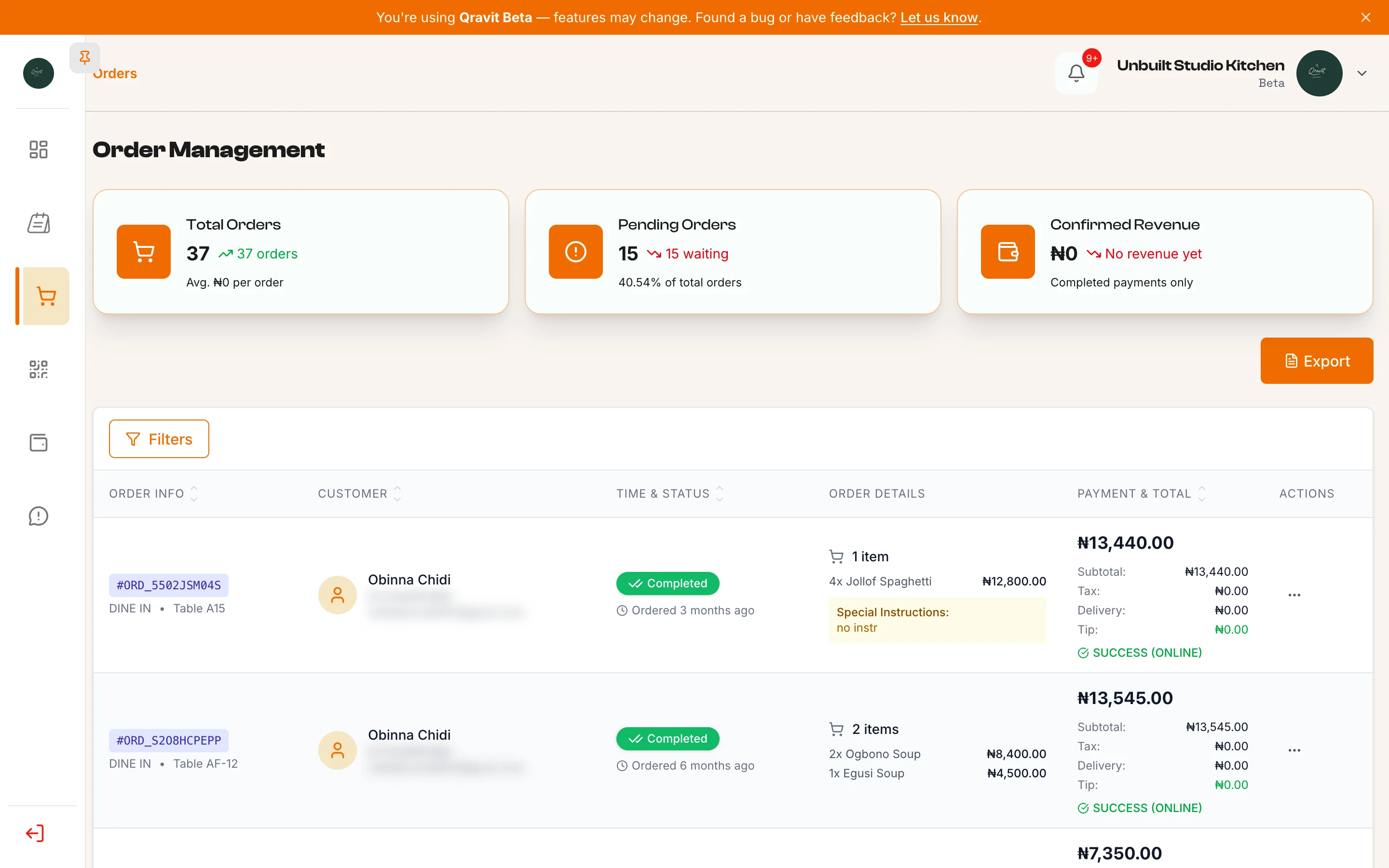Click the Completed badge for the Table A15 order
The width and height of the screenshot is (1389, 868).
coord(667,583)
